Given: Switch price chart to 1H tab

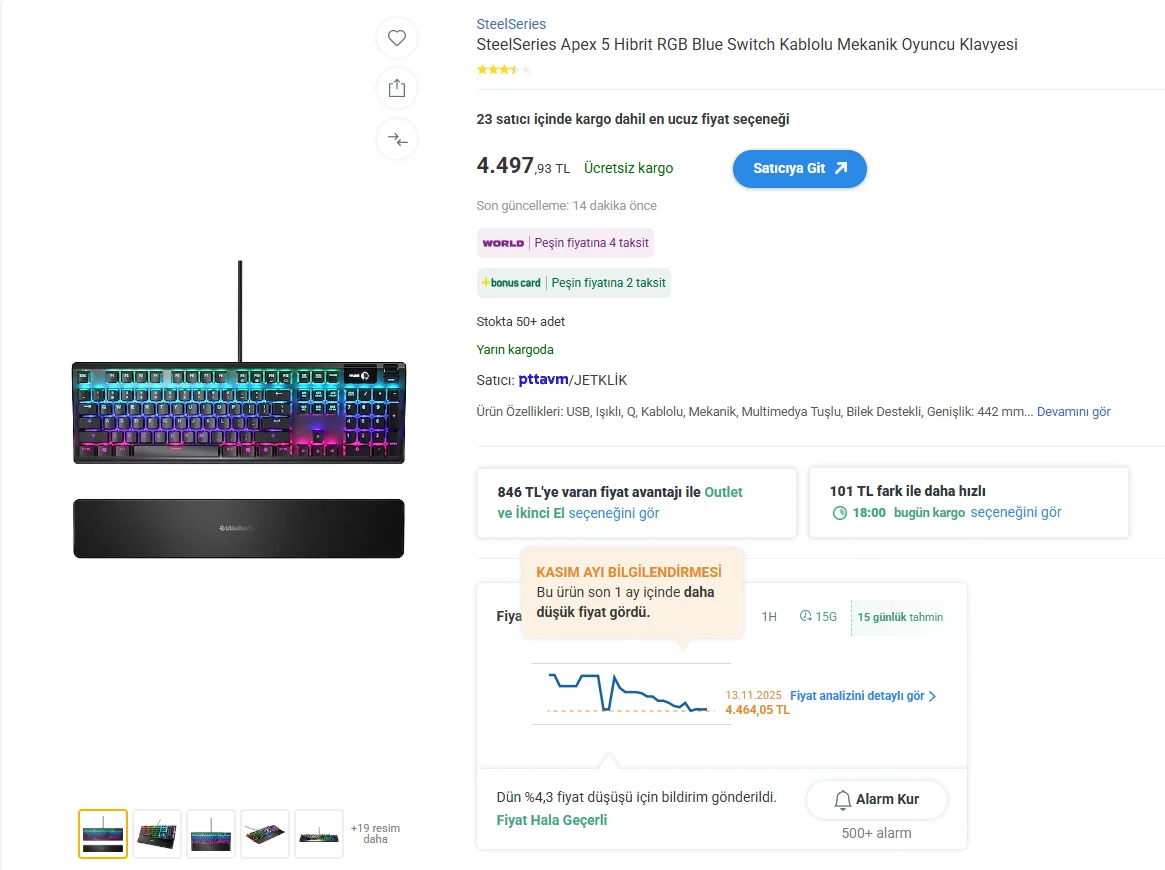Looking at the screenshot, I should tap(769, 617).
